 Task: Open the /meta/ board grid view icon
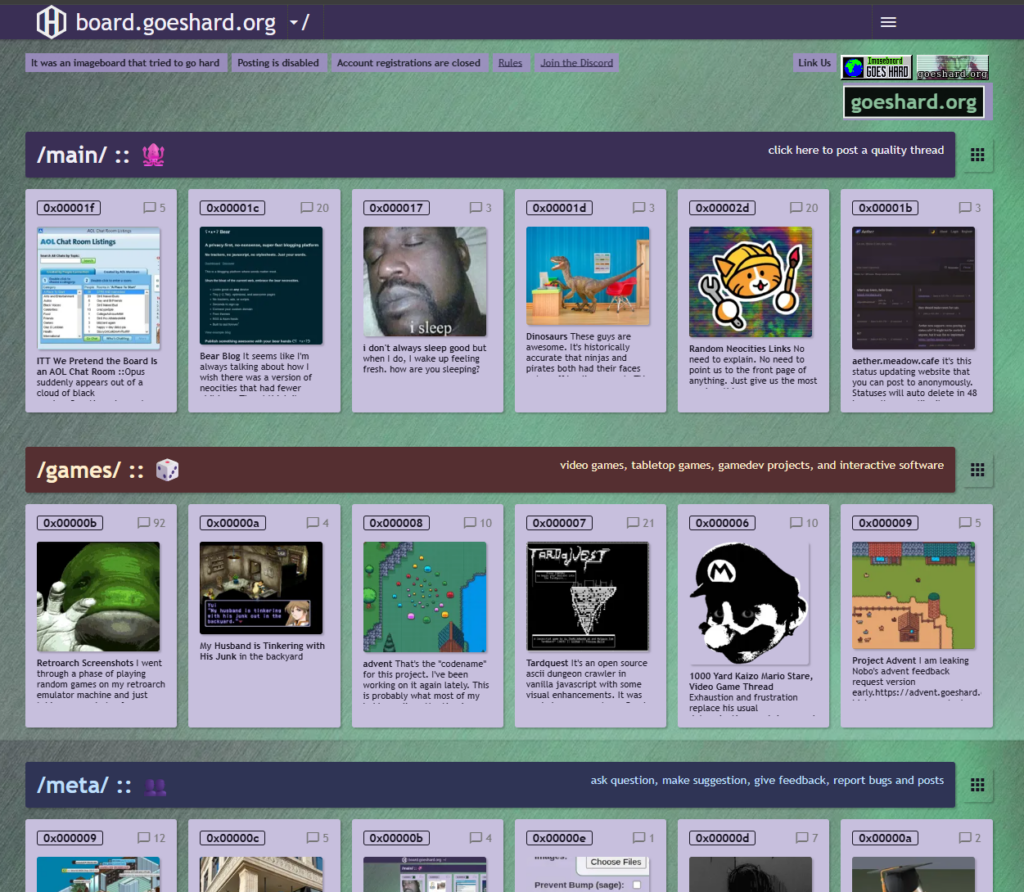point(977,785)
